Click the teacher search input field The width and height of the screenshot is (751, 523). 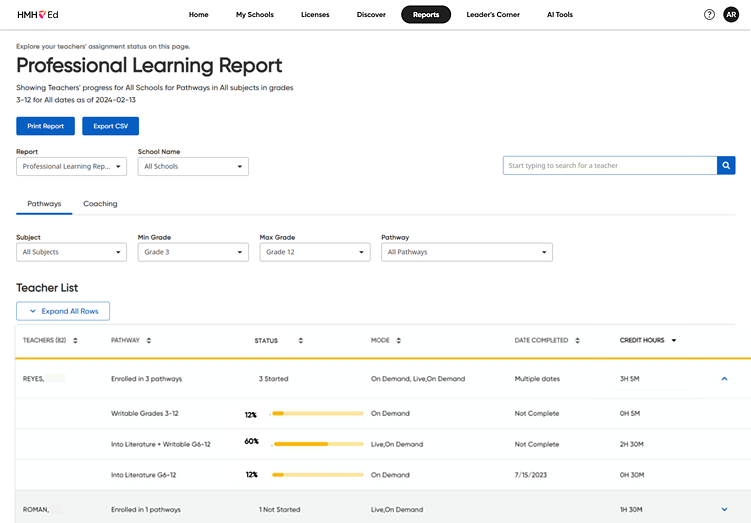[x=610, y=165]
